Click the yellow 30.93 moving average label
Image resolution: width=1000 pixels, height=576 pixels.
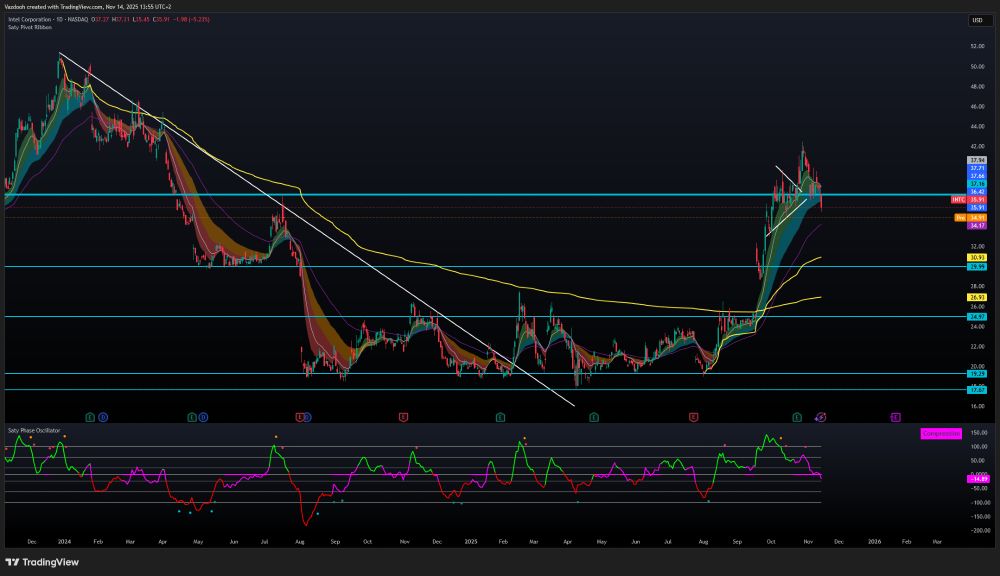pos(977,258)
